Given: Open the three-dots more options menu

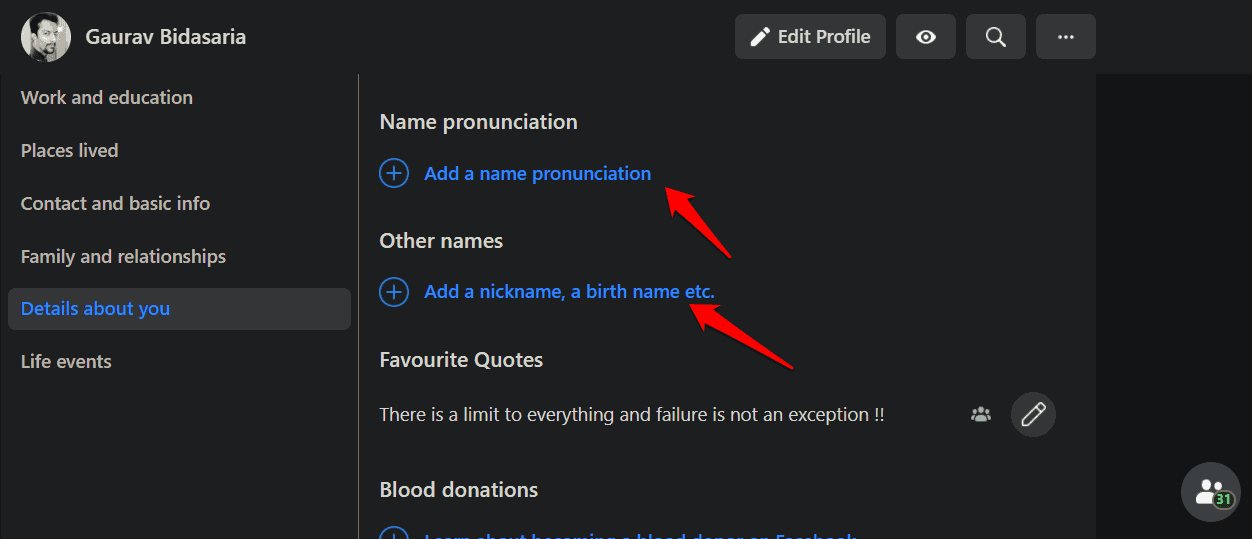Looking at the screenshot, I should click(1065, 37).
